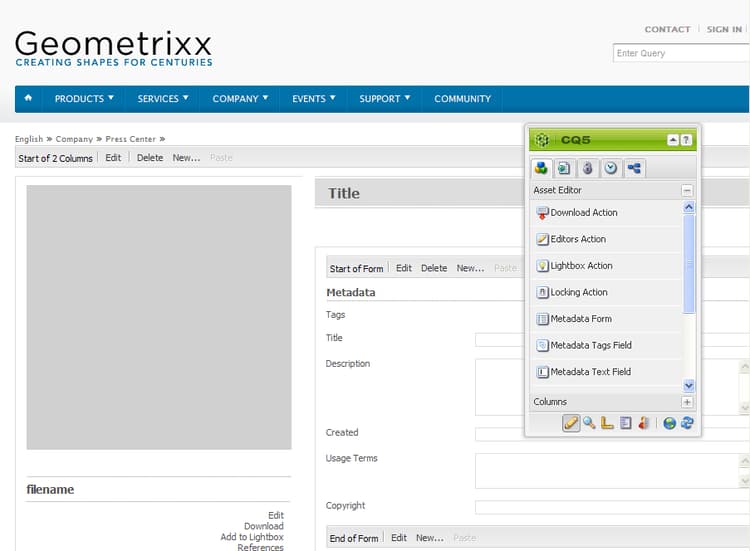Select the Metadata Tags Field component
The height and width of the screenshot is (551, 750).
point(607,345)
